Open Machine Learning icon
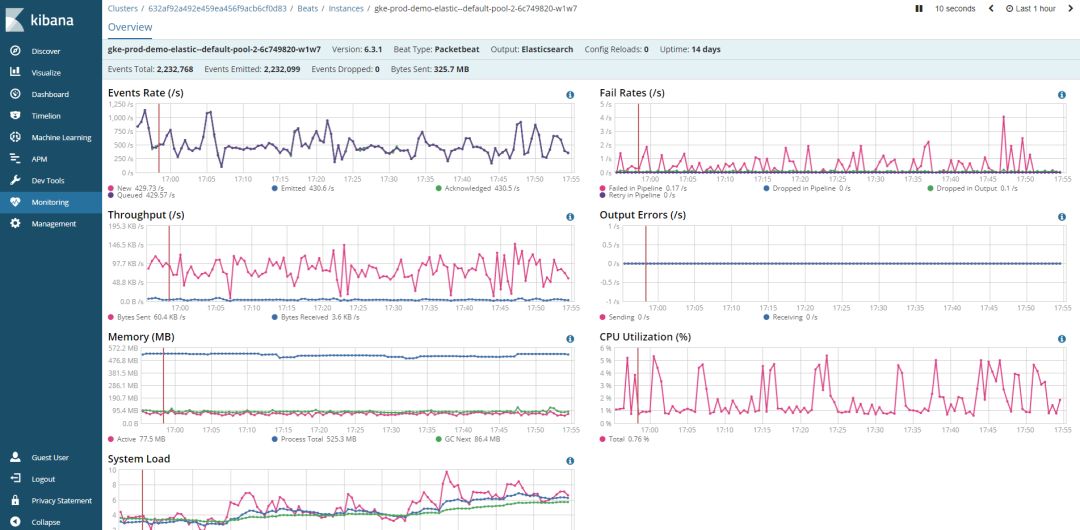The width and height of the screenshot is (1080, 530). tap(15, 137)
